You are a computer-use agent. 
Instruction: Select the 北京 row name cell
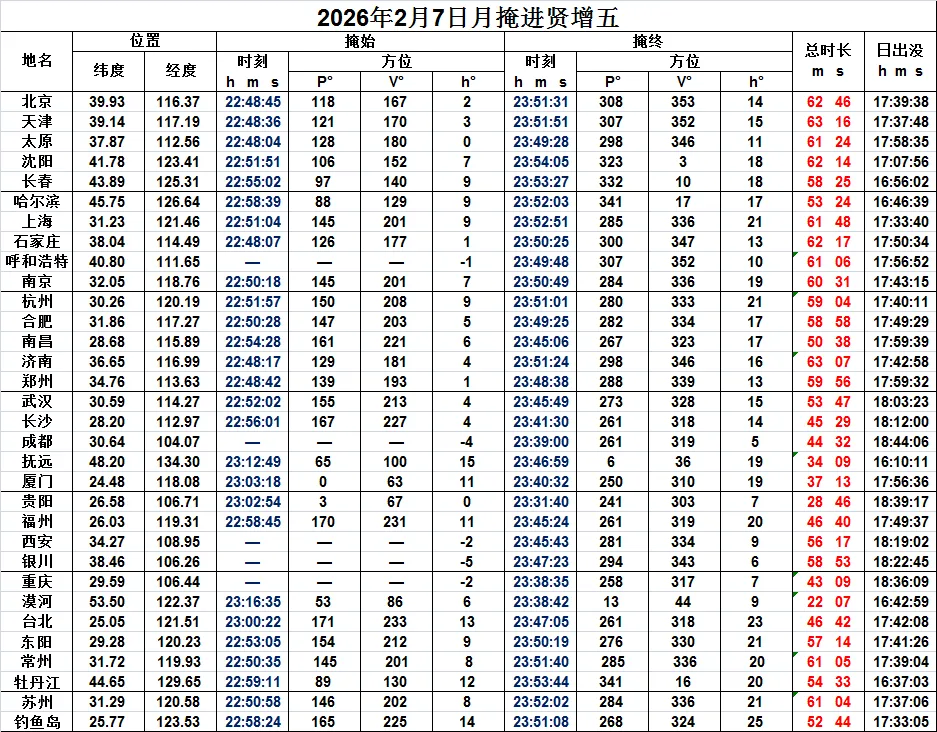36,102
